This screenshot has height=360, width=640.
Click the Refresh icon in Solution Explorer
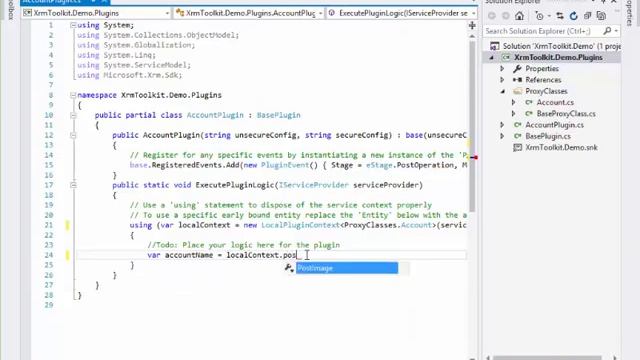[x=574, y=16]
